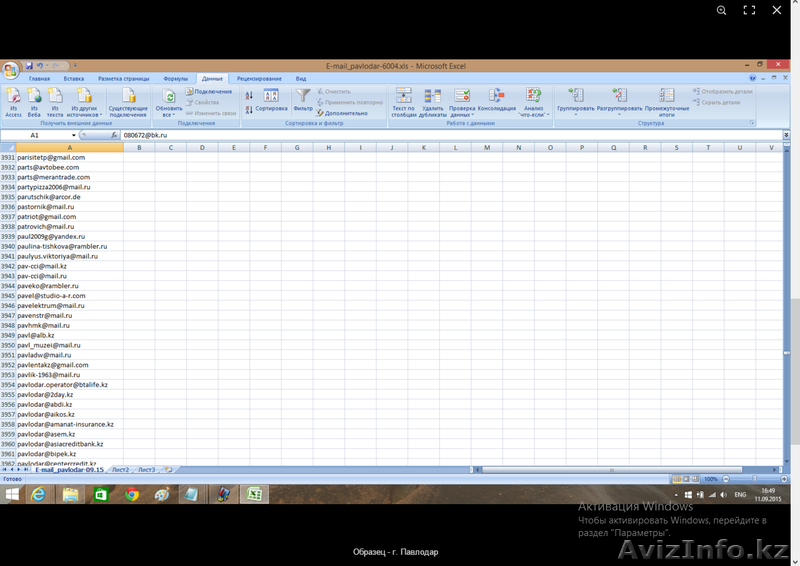Open the Вставка ribbon tab
Screen dimensions: 800x566
73,78
